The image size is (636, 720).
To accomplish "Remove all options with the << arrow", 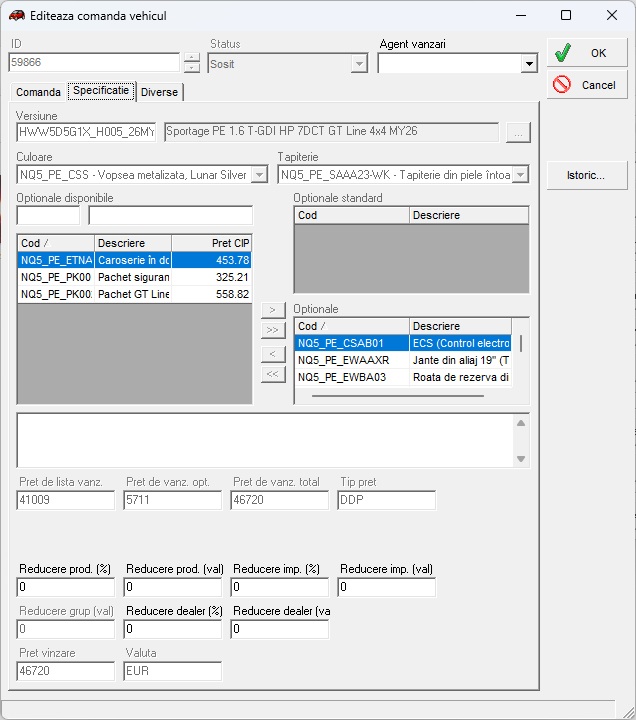I will (272, 374).
